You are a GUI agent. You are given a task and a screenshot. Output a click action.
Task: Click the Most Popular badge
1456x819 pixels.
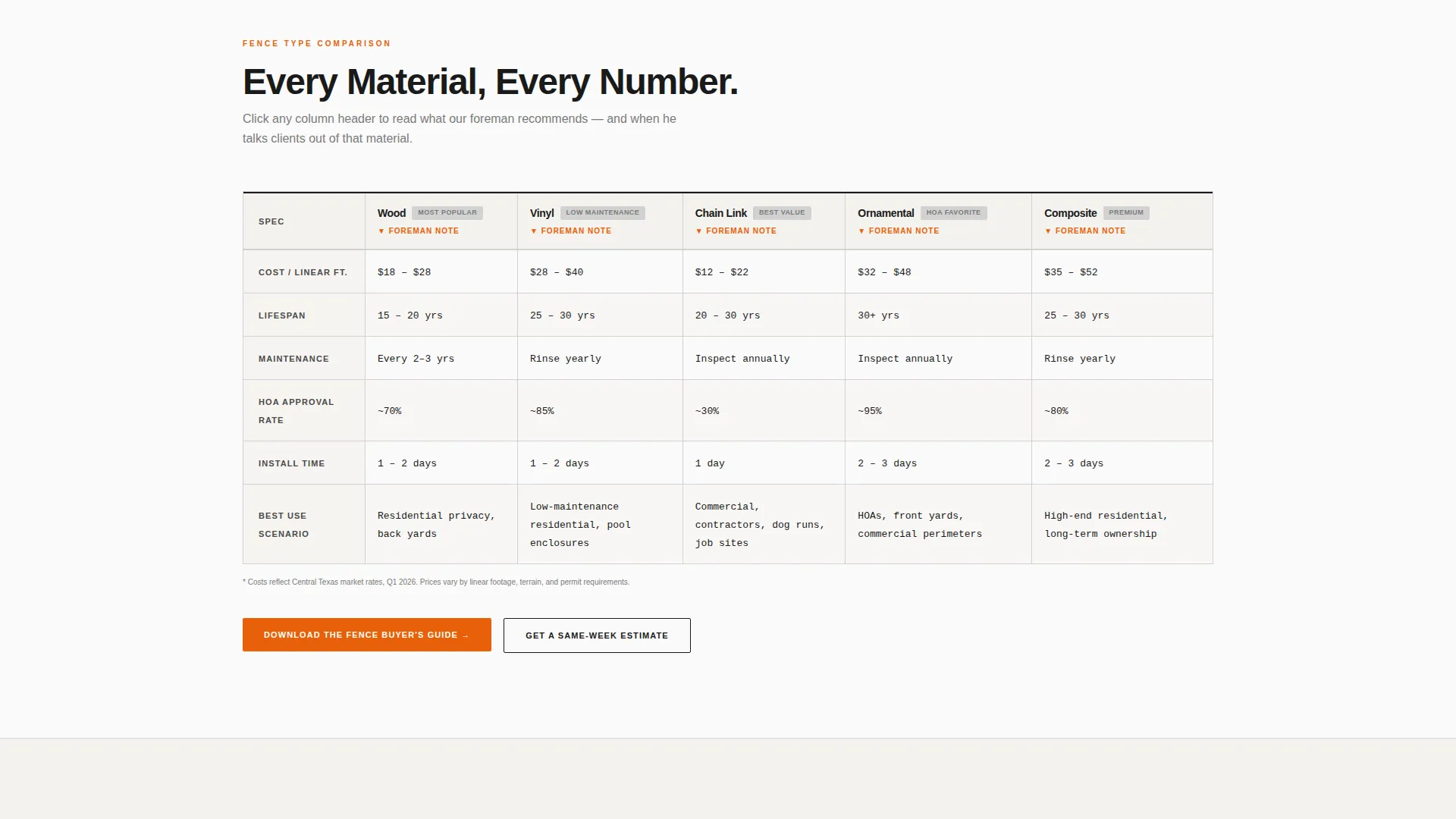pyautogui.click(x=447, y=213)
